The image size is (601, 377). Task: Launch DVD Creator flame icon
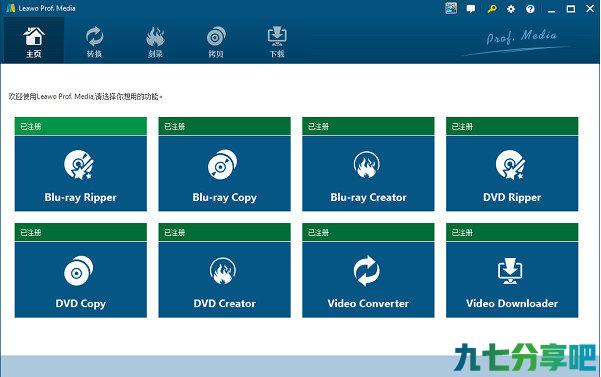[x=223, y=271]
